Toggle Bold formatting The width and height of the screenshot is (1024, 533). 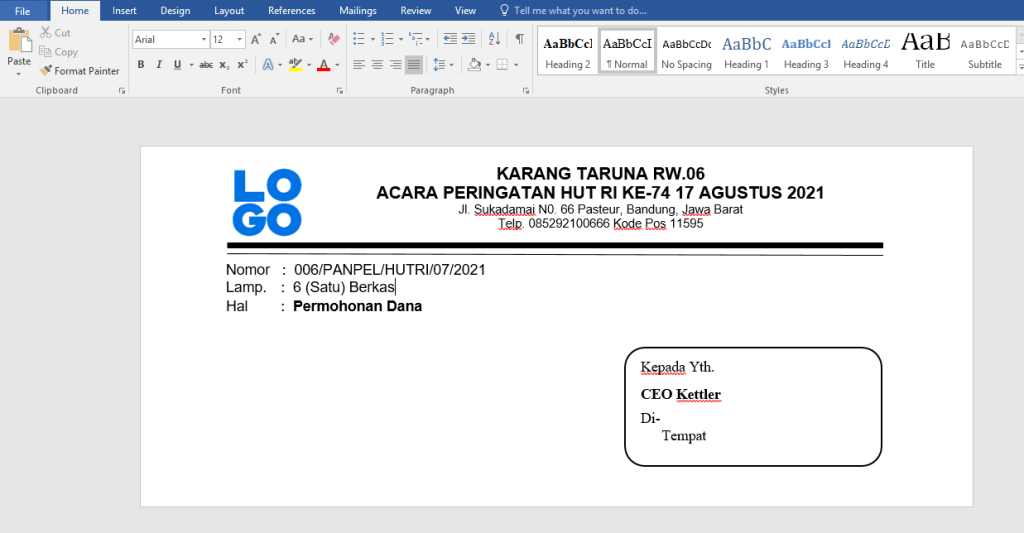tap(141, 65)
